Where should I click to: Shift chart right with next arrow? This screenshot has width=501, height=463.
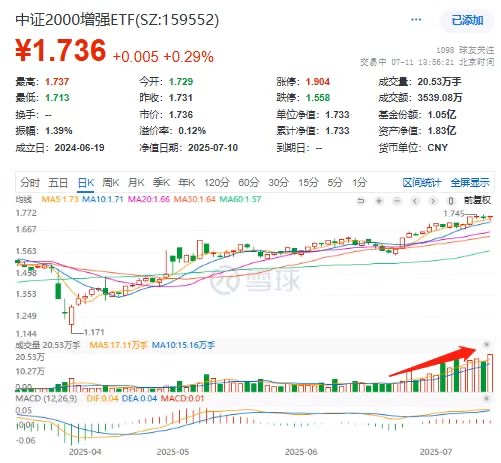coord(433,201)
